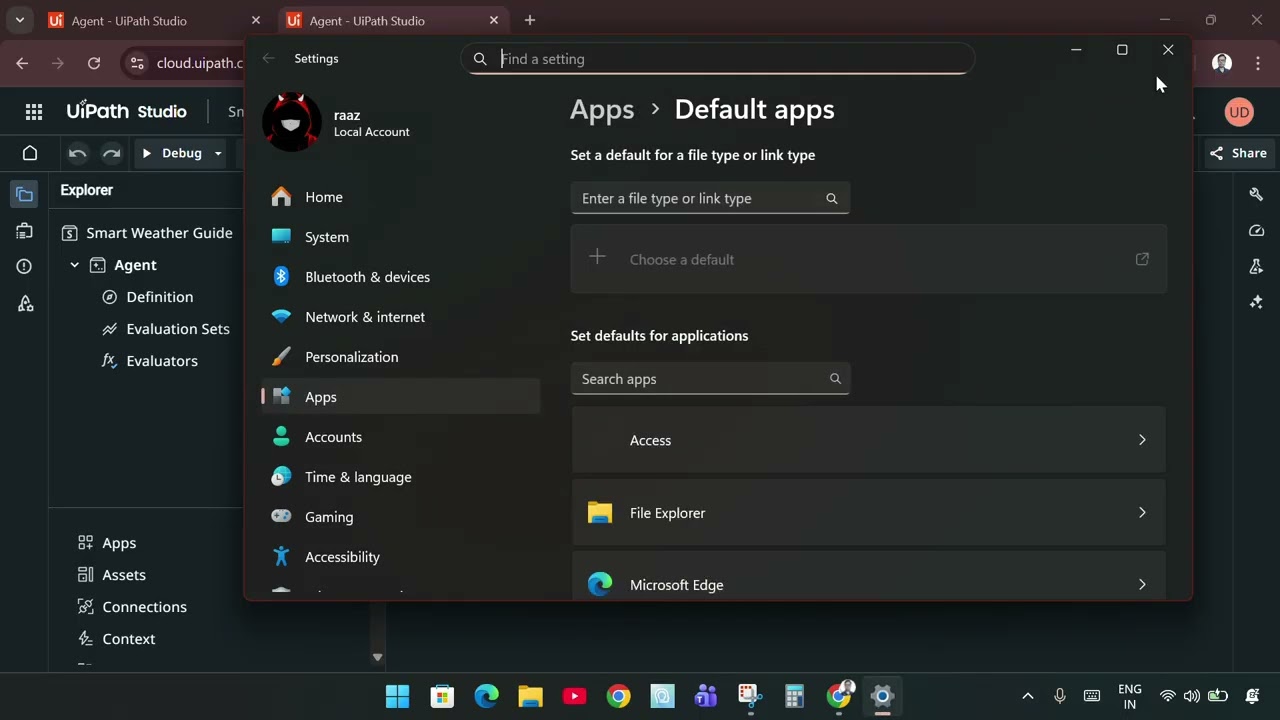Redo the action in UiPath Studio

(111, 153)
